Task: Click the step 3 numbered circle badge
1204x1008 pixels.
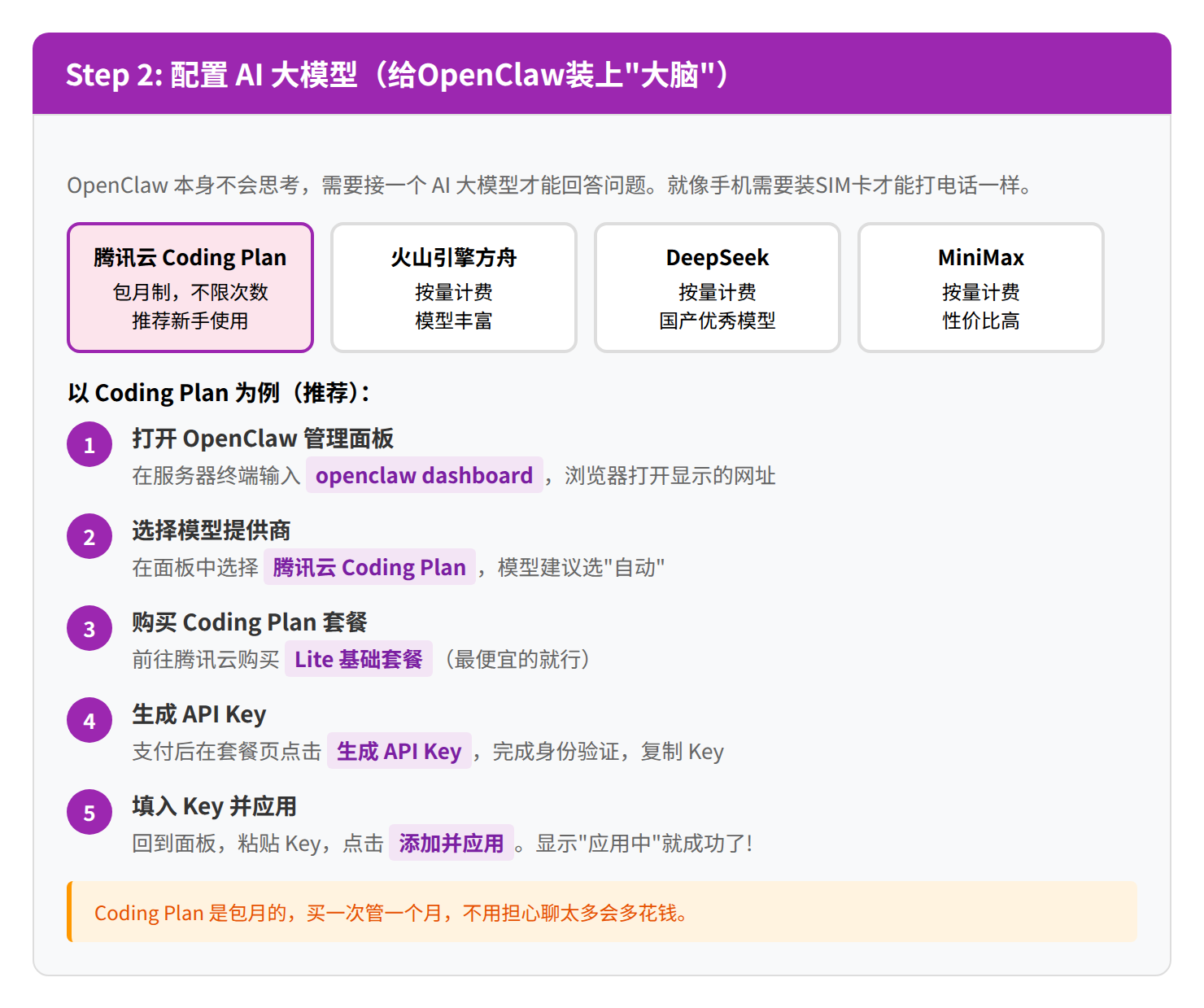Action: click(x=89, y=627)
